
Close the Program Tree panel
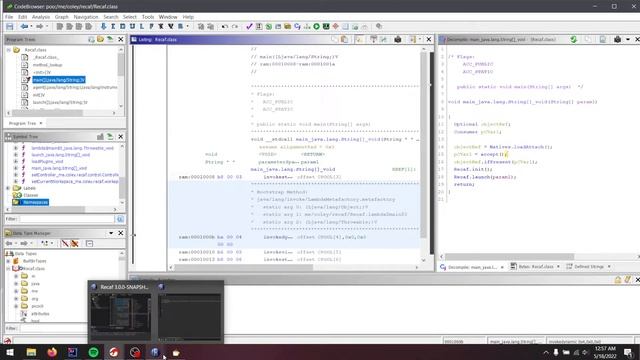point(120,39)
